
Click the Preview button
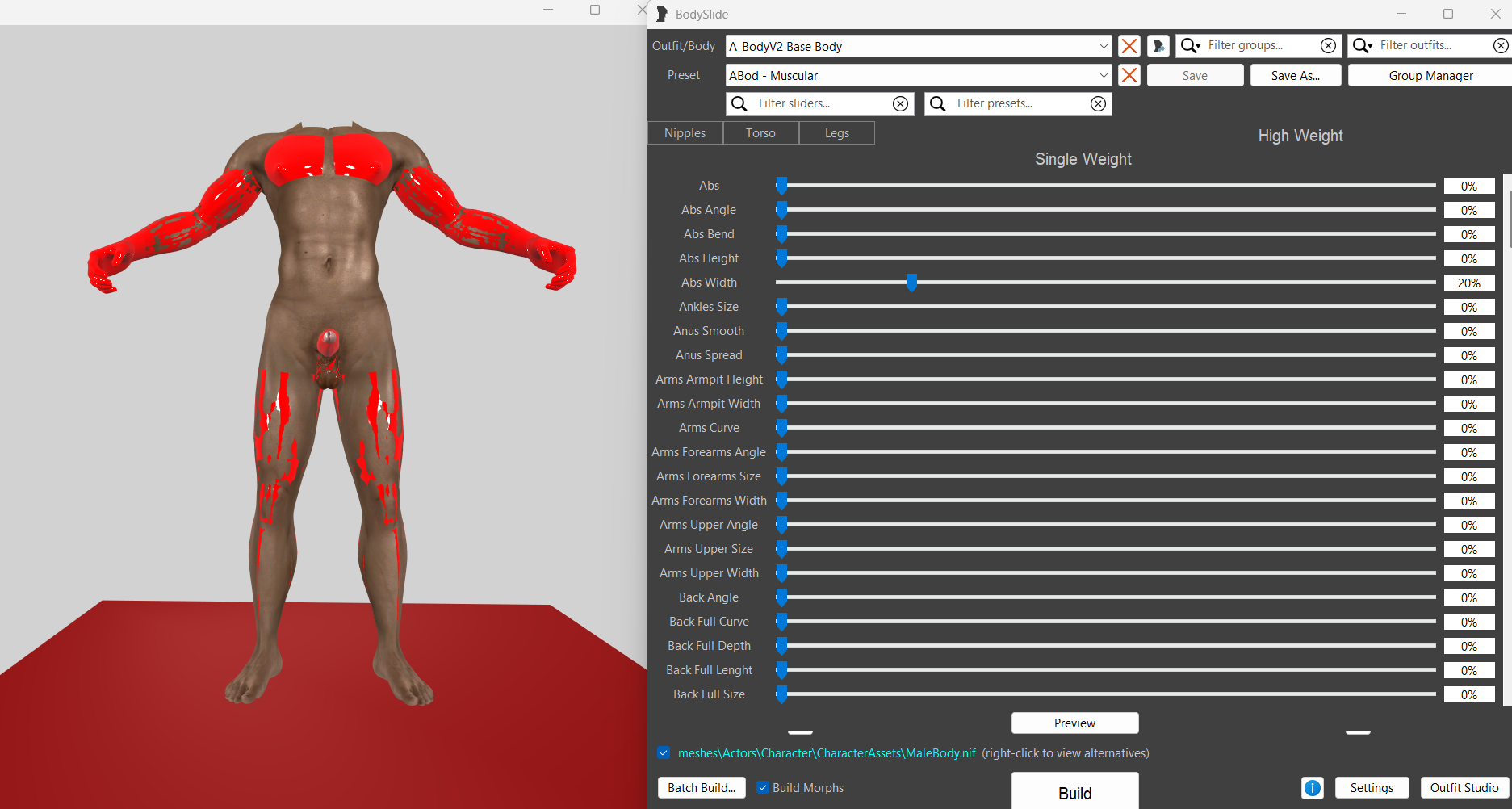pos(1075,723)
